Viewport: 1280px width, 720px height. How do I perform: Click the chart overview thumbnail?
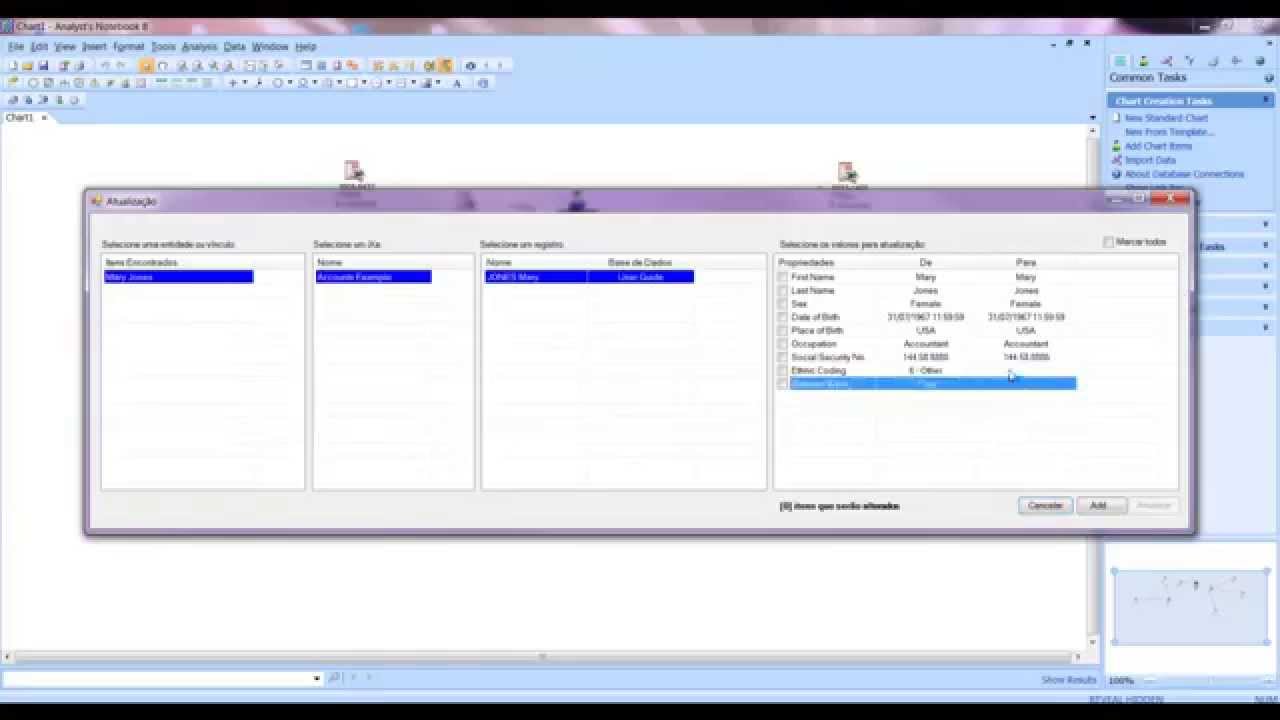click(x=1190, y=607)
